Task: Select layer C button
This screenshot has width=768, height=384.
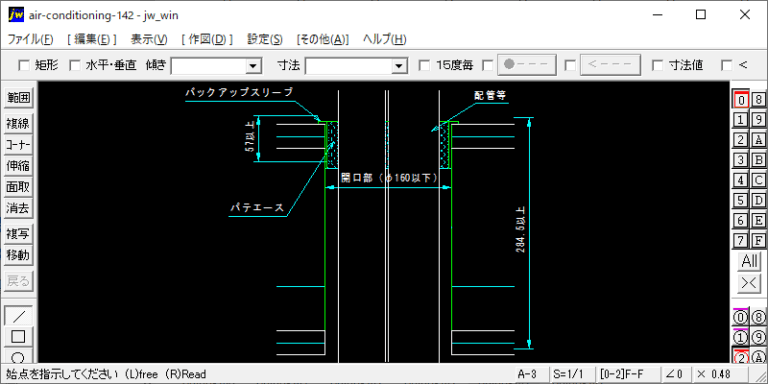Action: [758, 180]
